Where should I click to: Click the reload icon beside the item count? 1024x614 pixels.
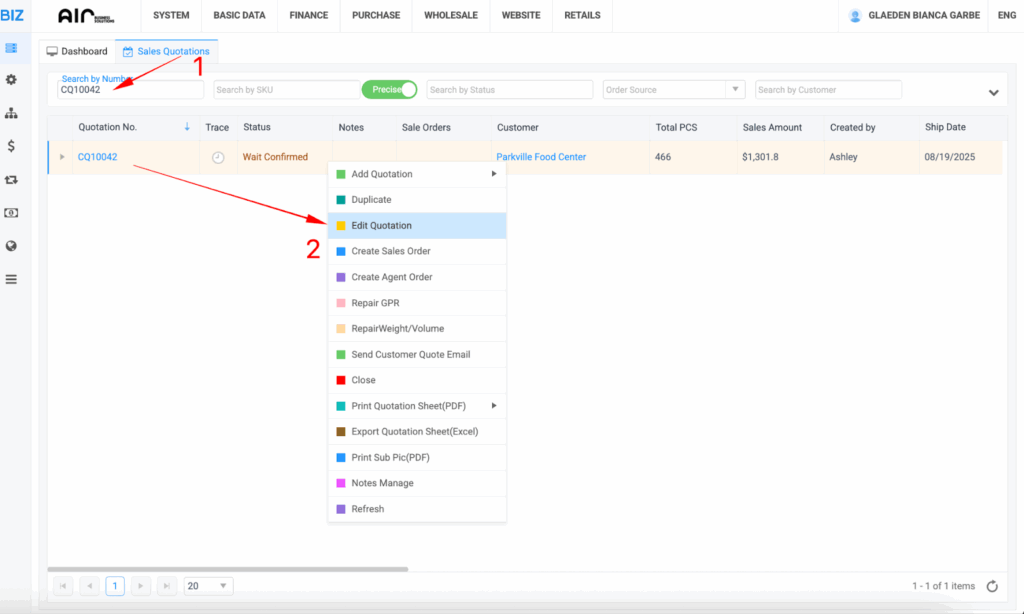point(992,586)
